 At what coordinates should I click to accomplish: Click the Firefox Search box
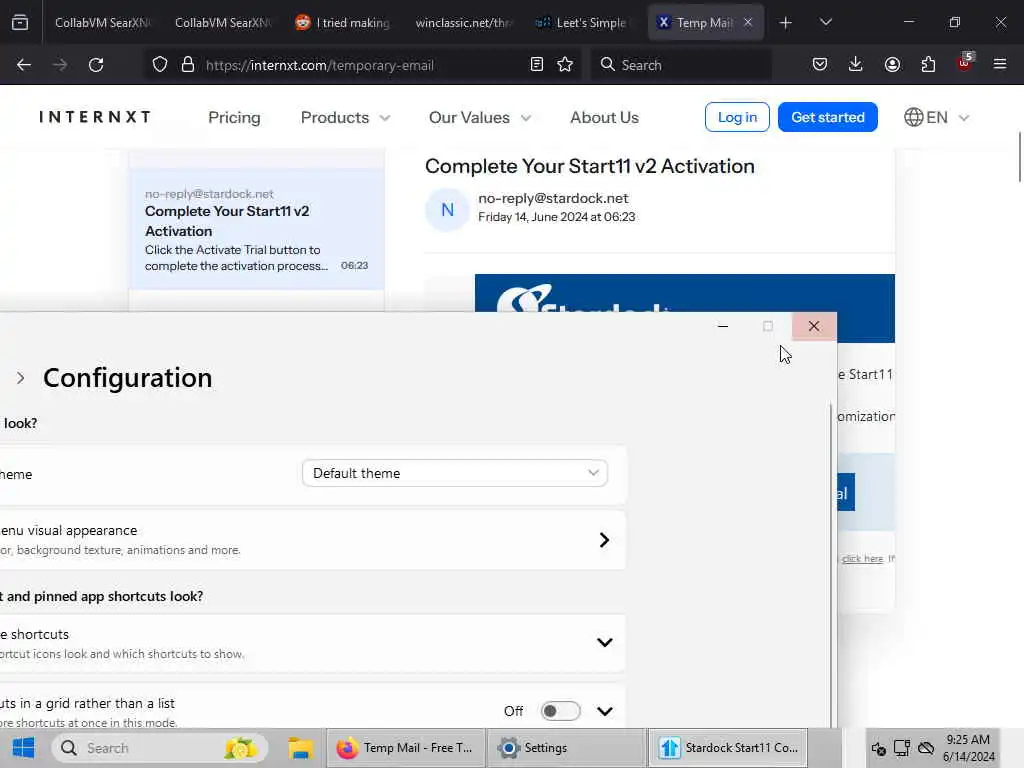tap(681, 65)
